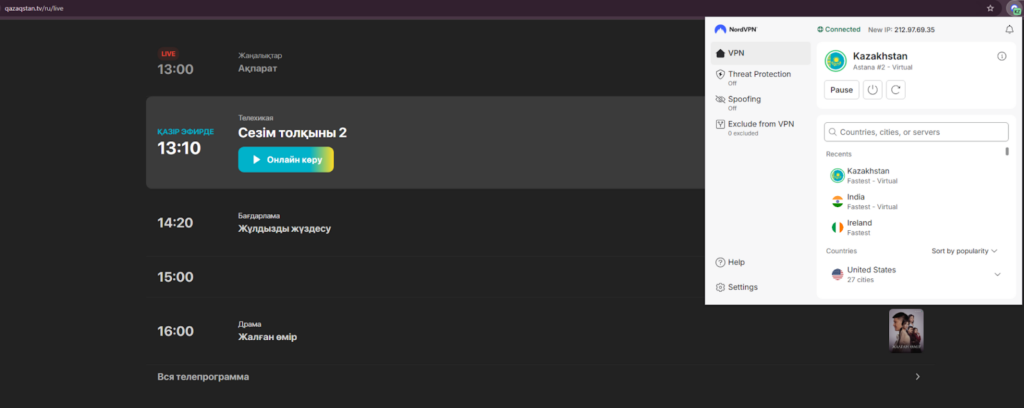
Task: Pause the VPN connection
Action: [x=841, y=90]
